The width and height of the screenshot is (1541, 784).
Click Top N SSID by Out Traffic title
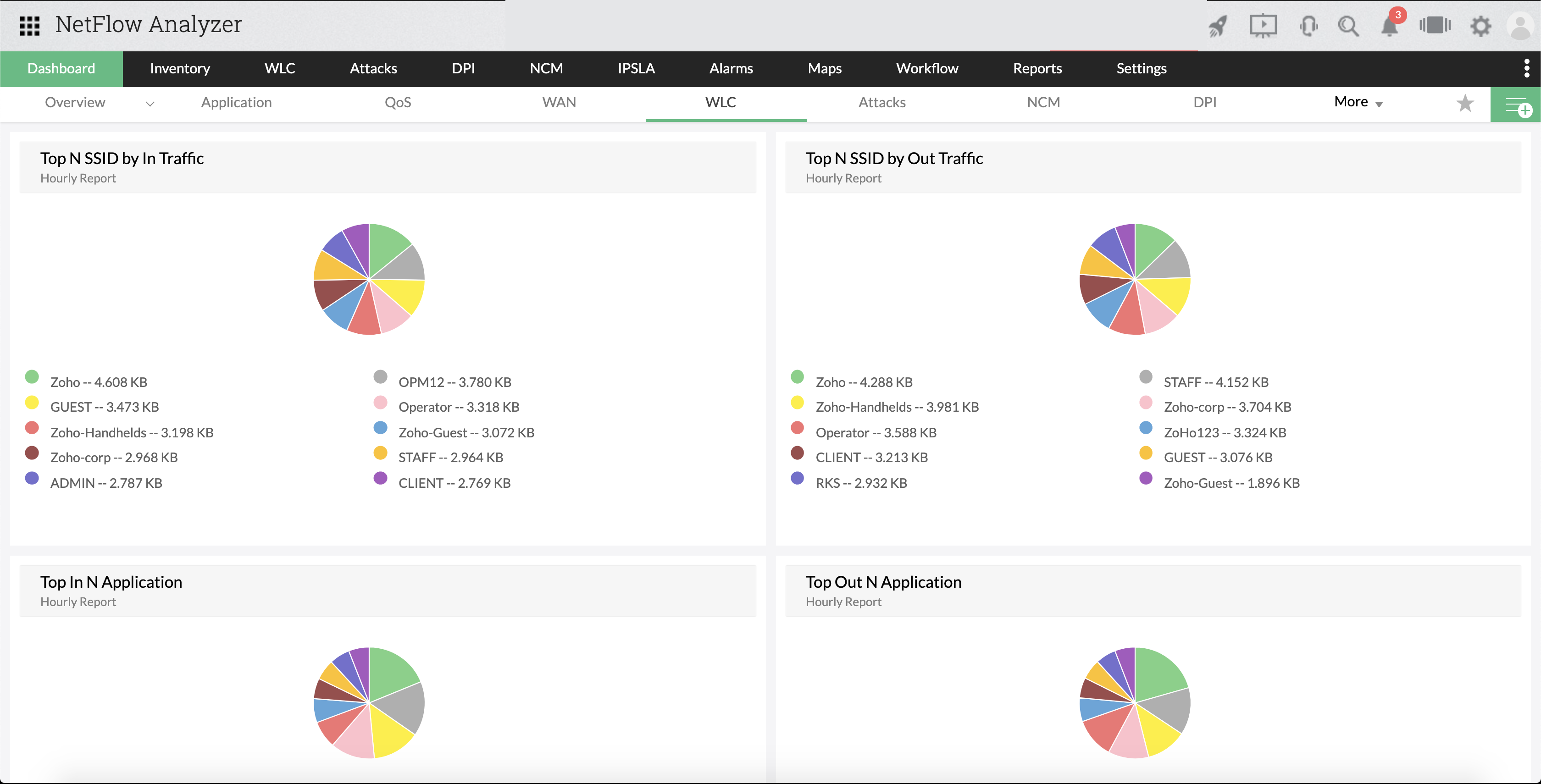(894, 159)
